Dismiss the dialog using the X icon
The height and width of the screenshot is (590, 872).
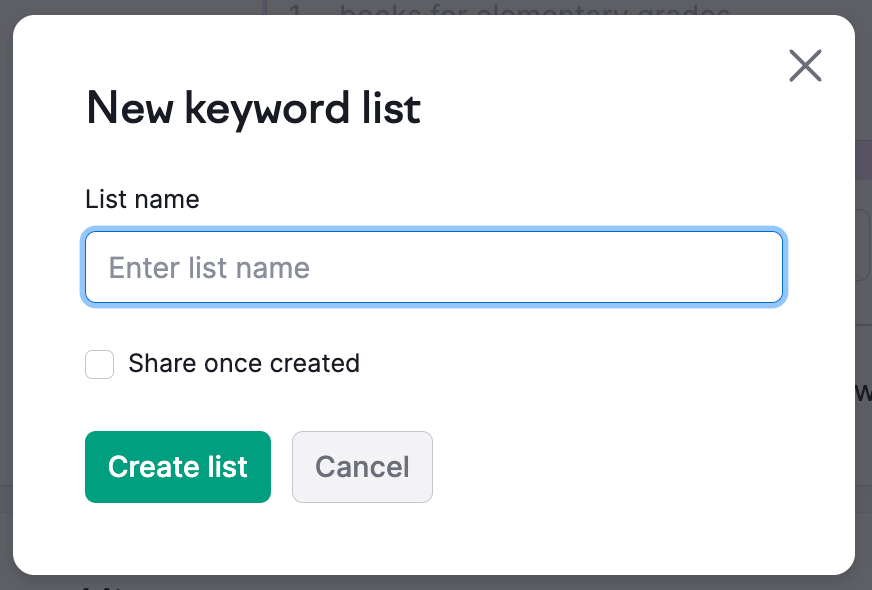click(x=805, y=66)
